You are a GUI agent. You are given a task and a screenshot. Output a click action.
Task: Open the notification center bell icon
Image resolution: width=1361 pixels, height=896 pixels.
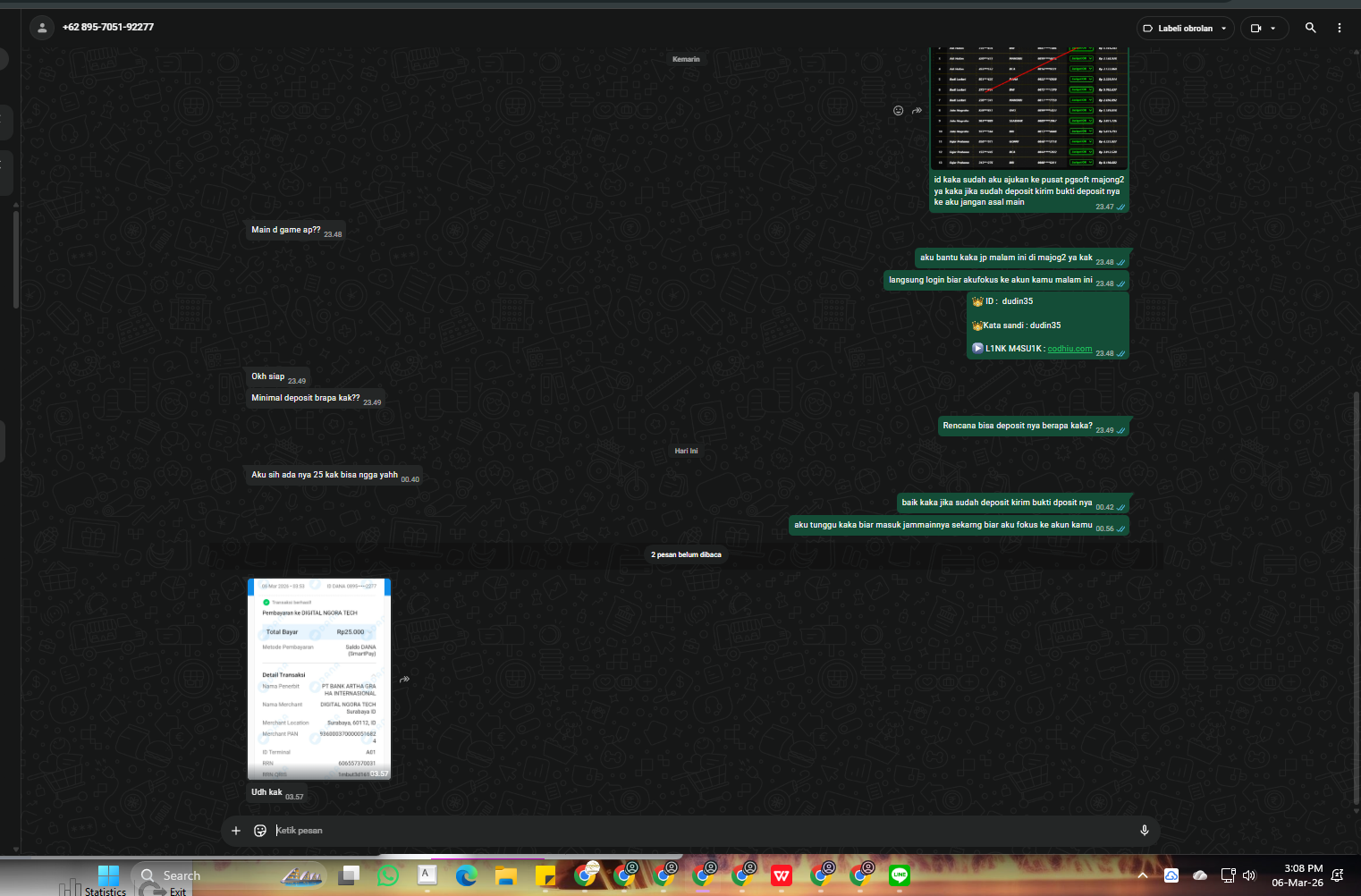1338,875
